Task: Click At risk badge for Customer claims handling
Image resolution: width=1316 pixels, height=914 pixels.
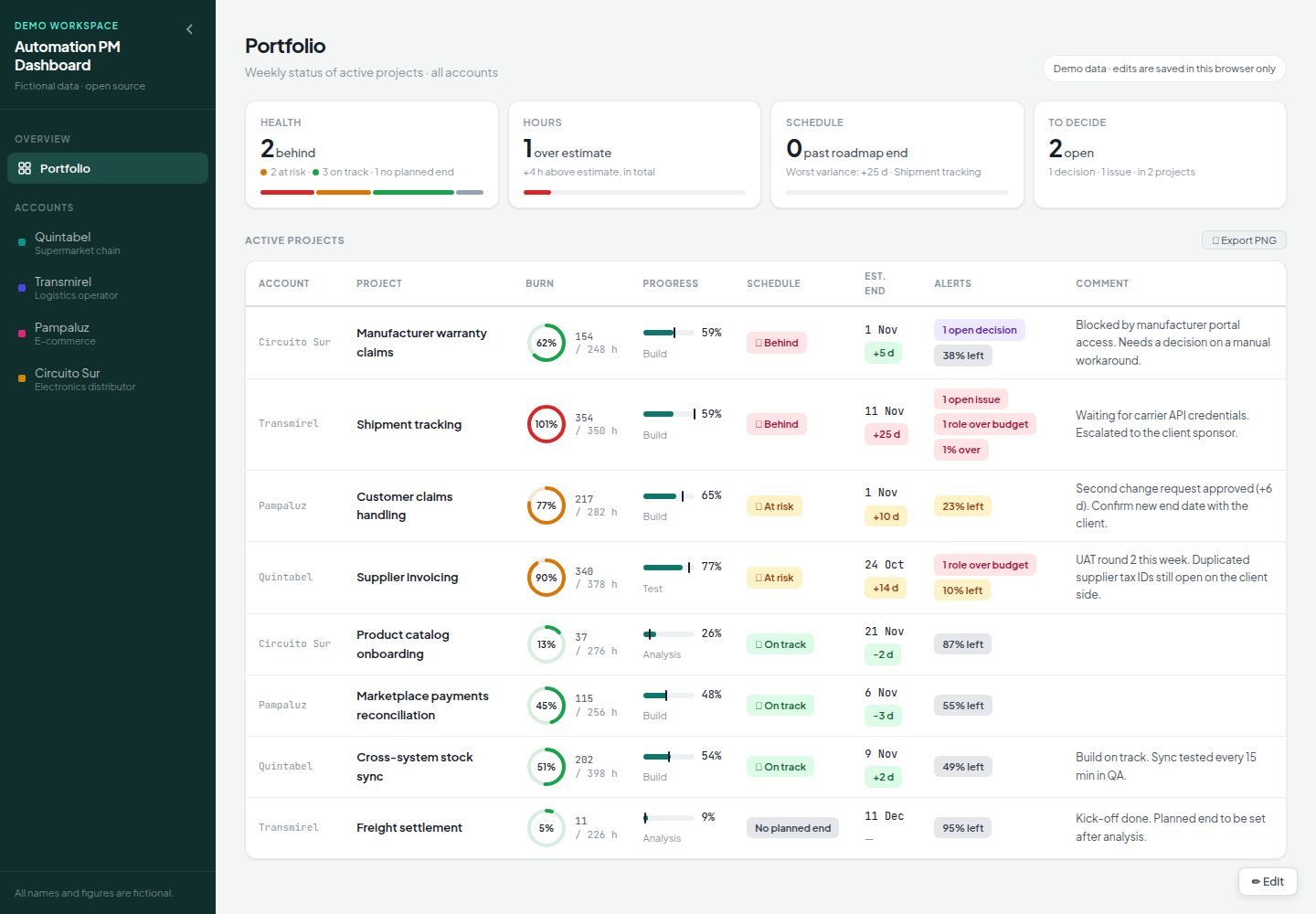Action: [774, 506]
